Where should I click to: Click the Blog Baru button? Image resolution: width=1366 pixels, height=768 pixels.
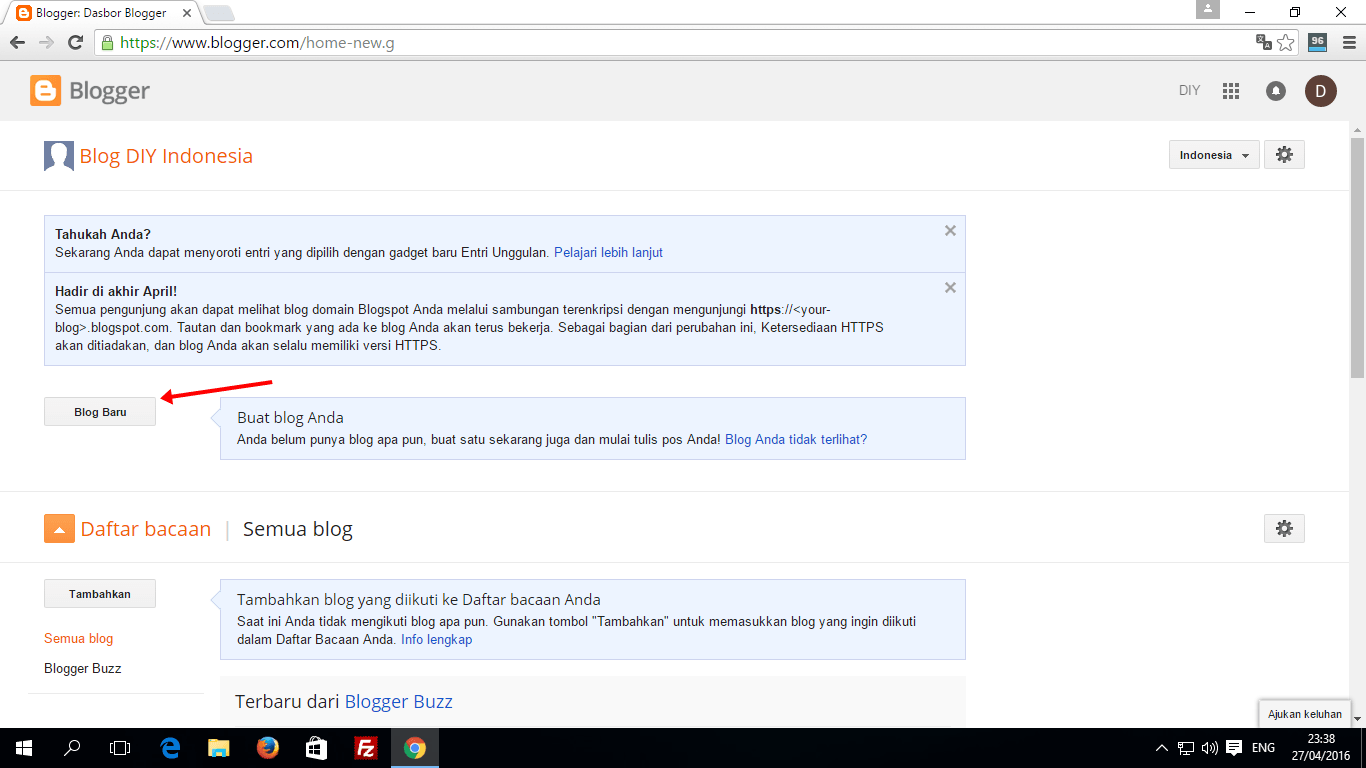click(100, 412)
